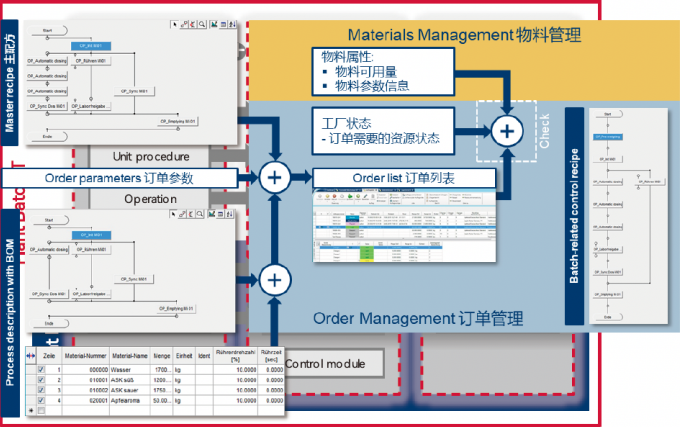Click the Rührzeit [sec] column header
680x427 pixels.
point(271,356)
